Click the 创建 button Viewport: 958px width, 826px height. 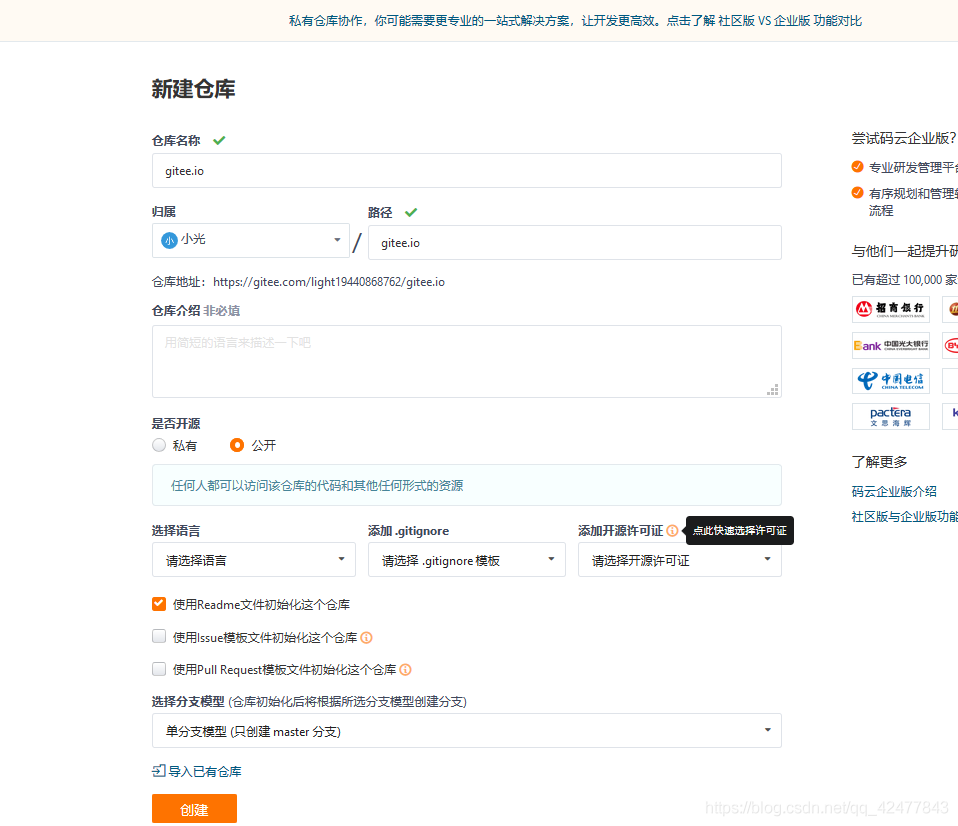click(194, 808)
